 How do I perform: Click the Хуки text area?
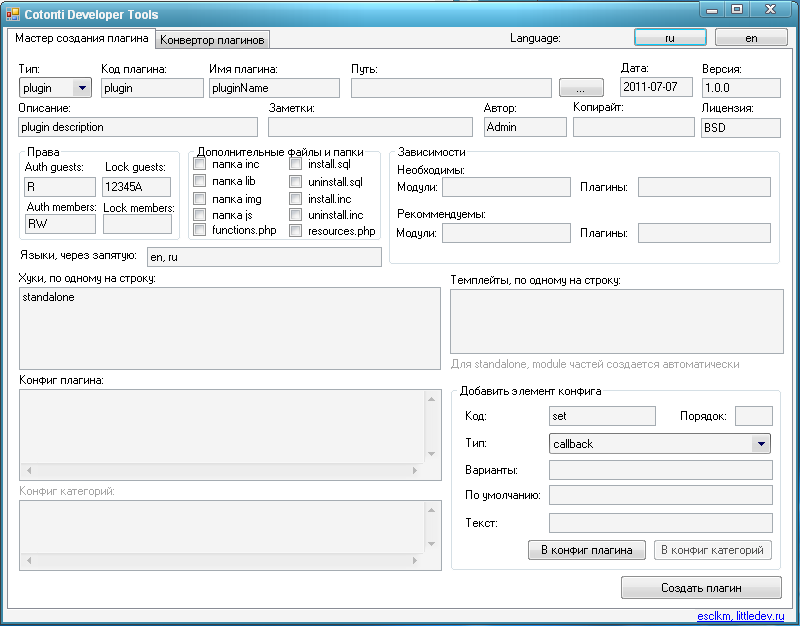(x=230, y=328)
